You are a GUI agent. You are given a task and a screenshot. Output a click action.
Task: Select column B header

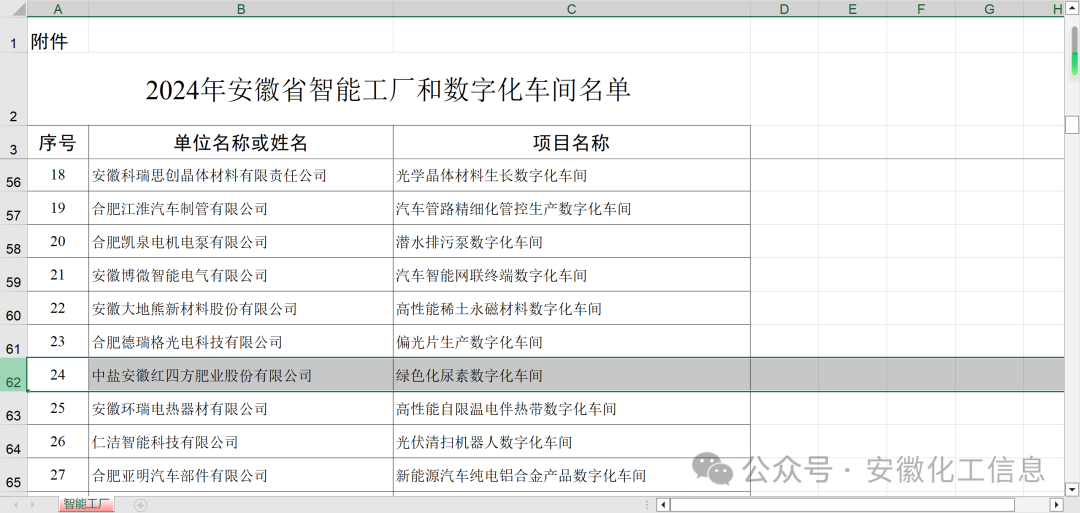click(241, 8)
